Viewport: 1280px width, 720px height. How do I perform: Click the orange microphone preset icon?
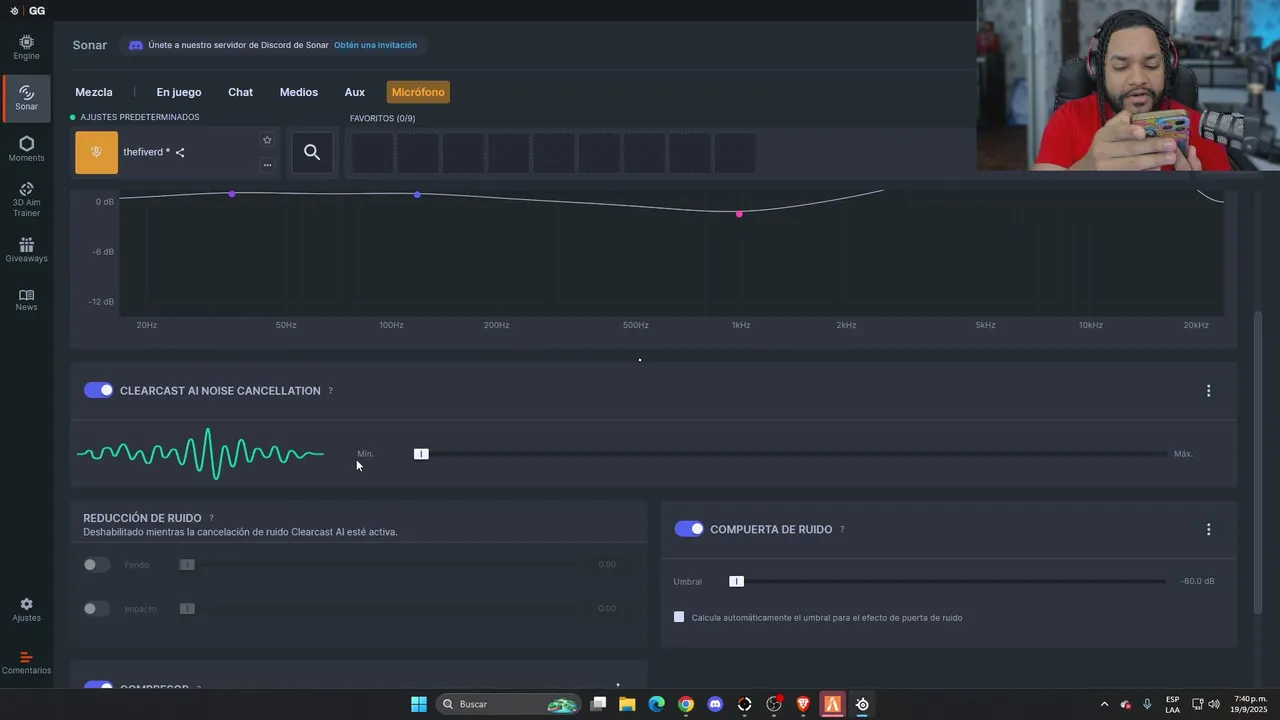point(96,153)
